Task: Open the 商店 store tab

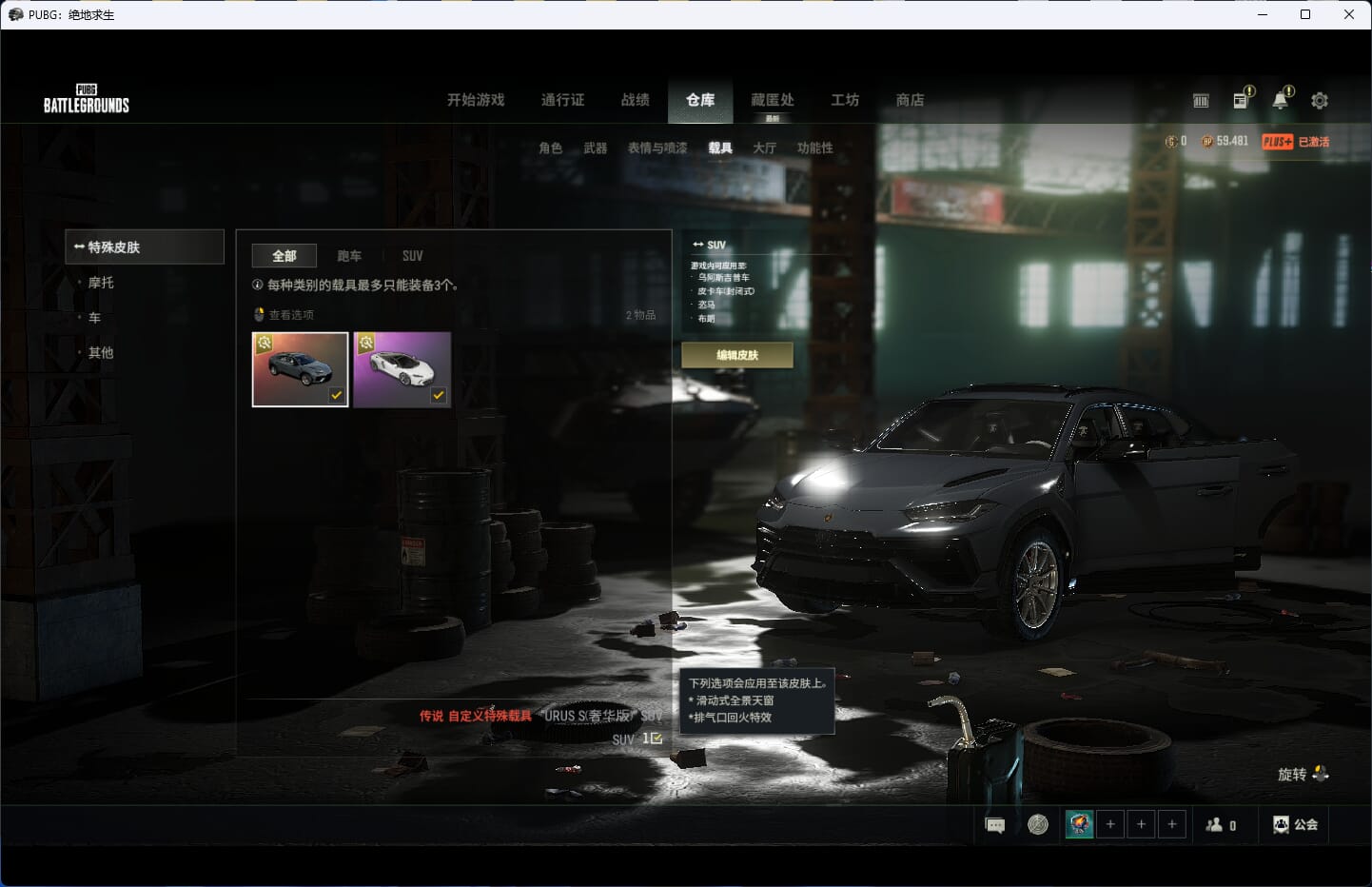Action: (x=910, y=100)
